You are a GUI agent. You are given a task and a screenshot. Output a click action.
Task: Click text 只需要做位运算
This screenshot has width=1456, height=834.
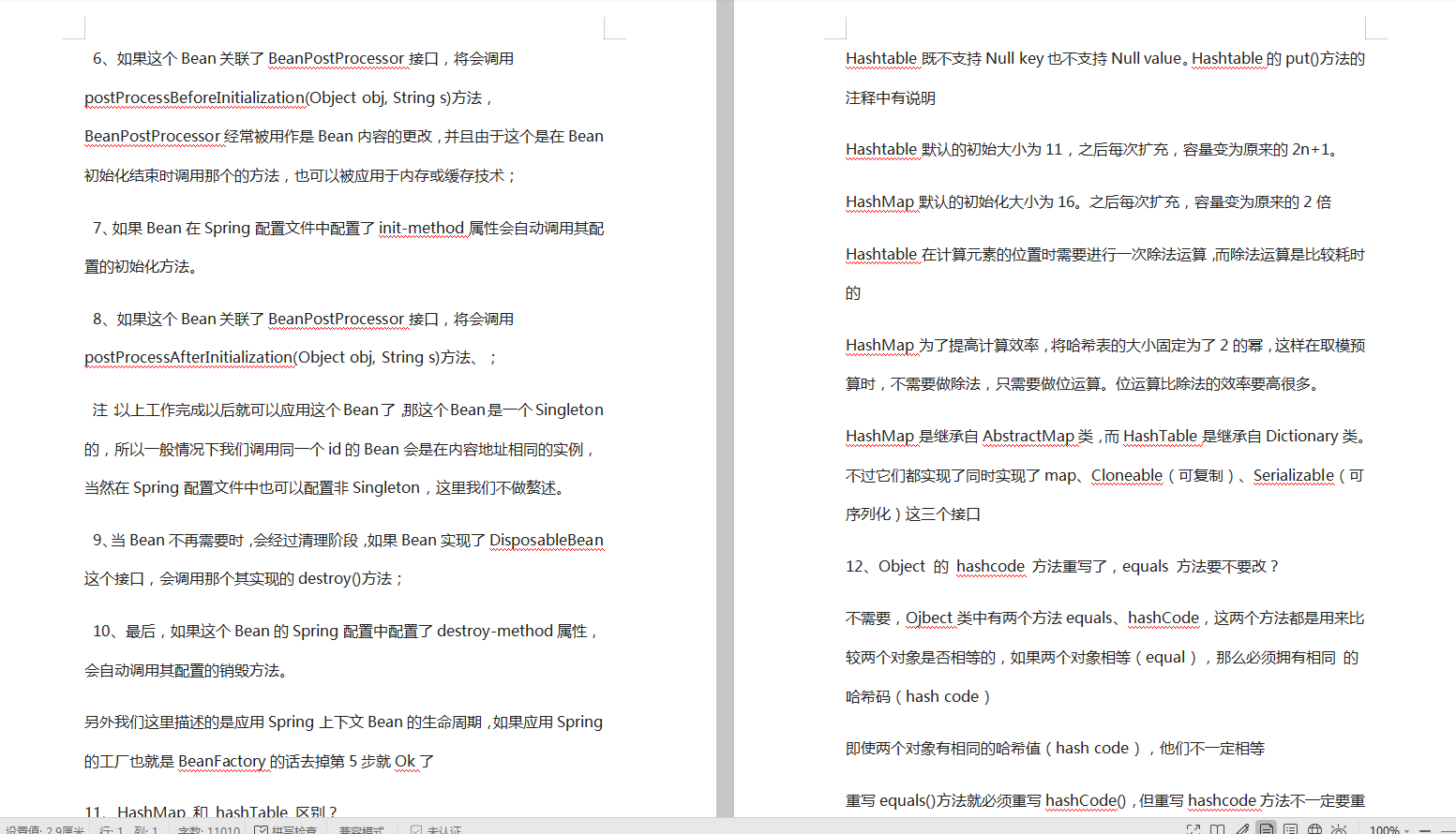pyautogui.click(x=1048, y=383)
